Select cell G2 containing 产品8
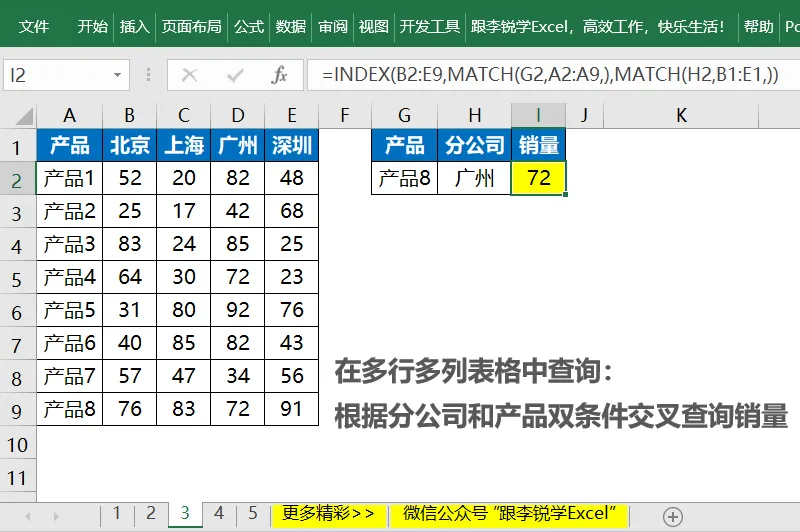 [405, 178]
